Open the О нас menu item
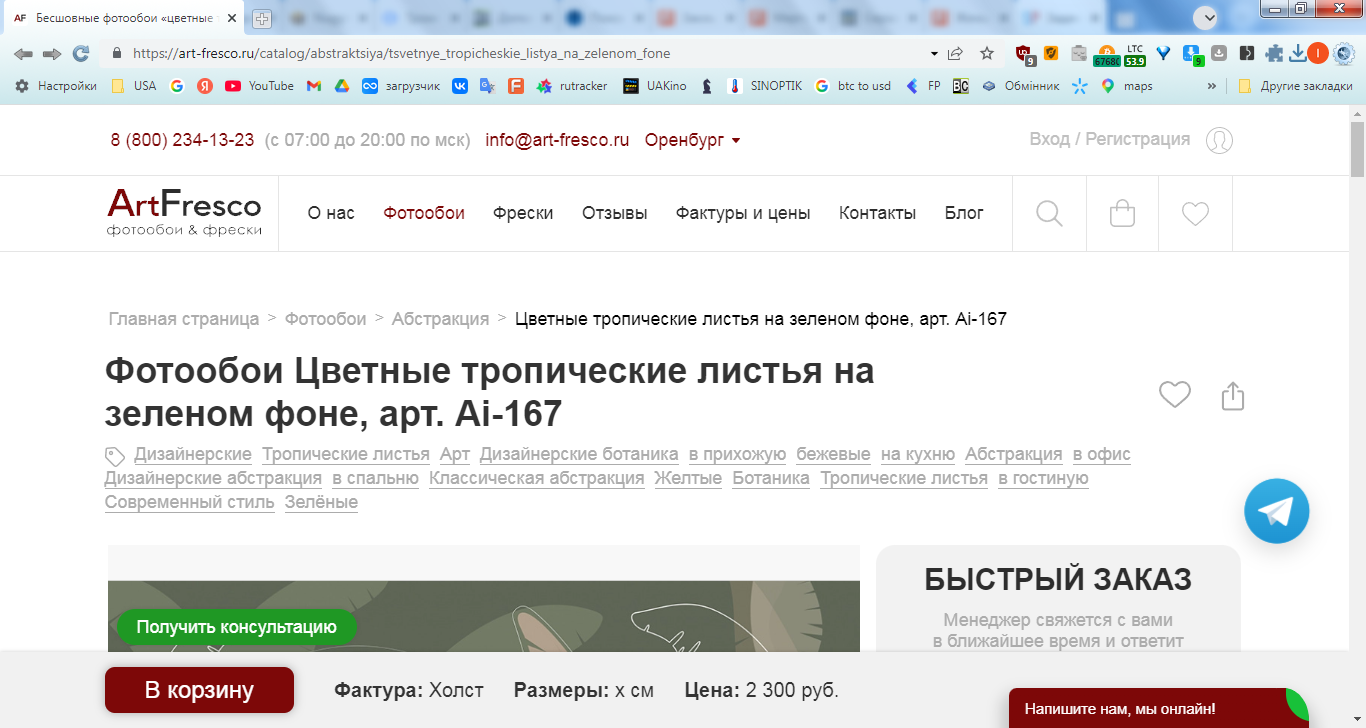Viewport: 1366px width, 728px height. 331,213
